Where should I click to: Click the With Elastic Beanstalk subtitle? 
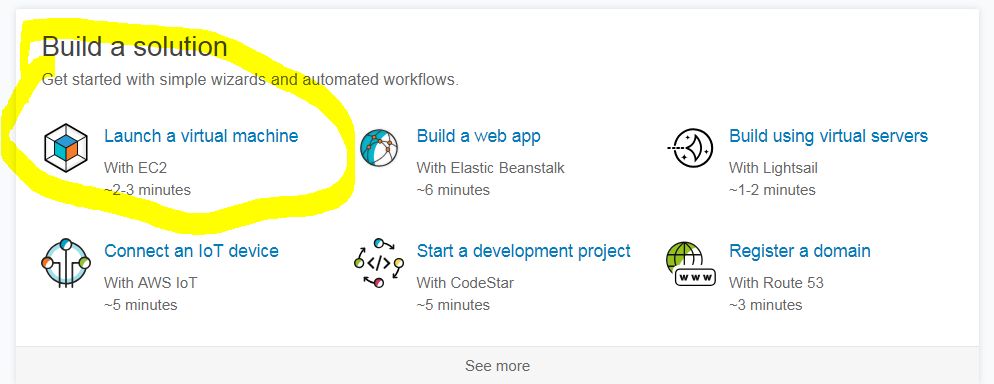point(490,168)
